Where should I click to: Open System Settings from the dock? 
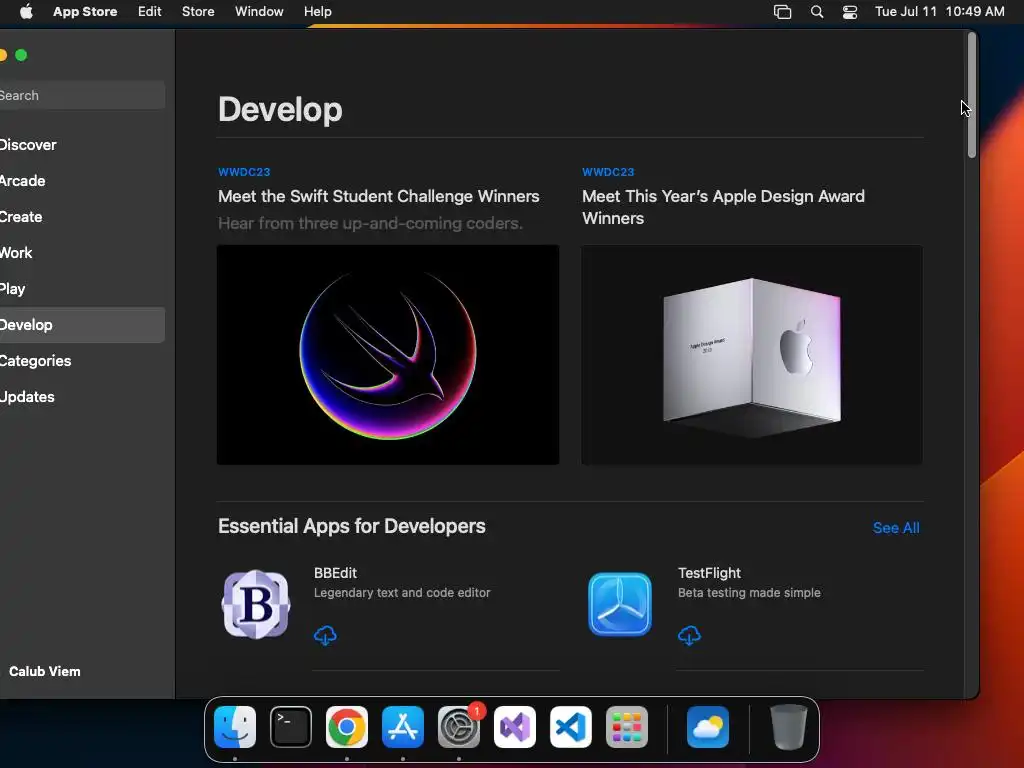click(x=459, y=727)
